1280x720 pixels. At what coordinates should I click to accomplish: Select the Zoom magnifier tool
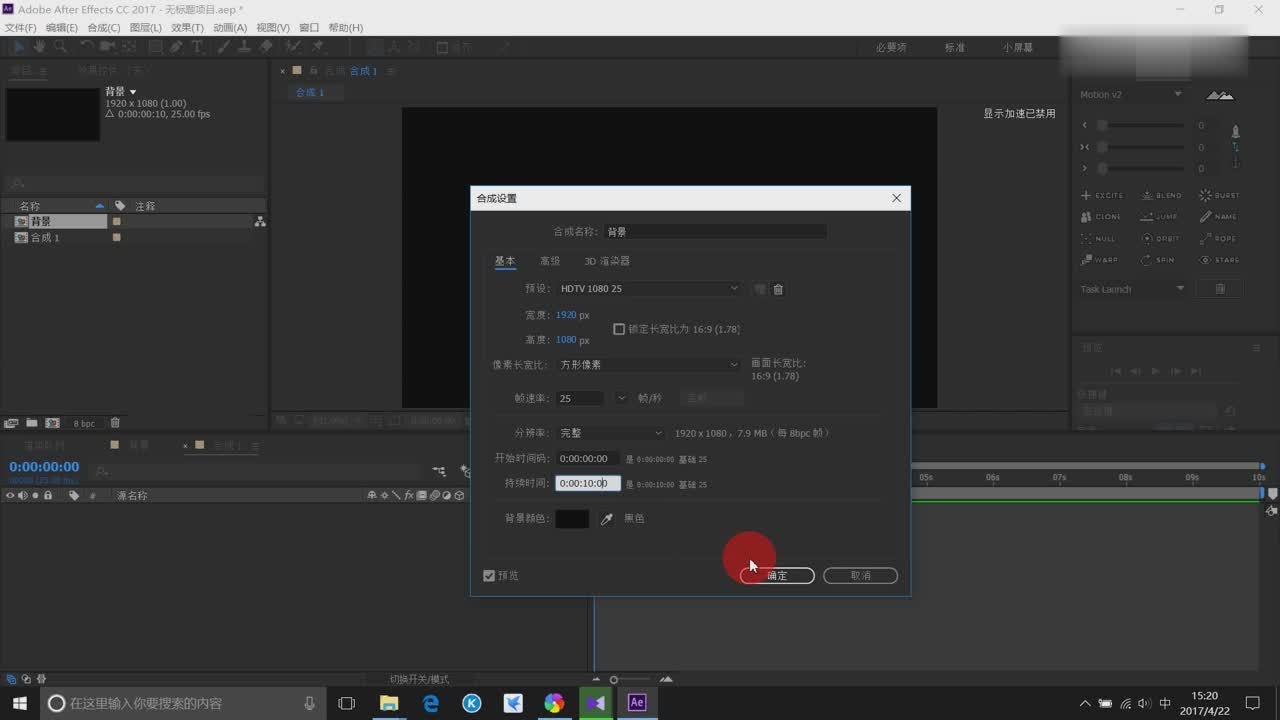(x=60, y=46)
